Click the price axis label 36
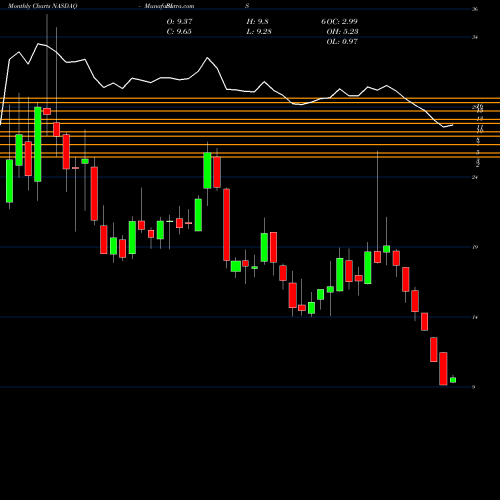500x500 pixels. [x=475, y=9]
